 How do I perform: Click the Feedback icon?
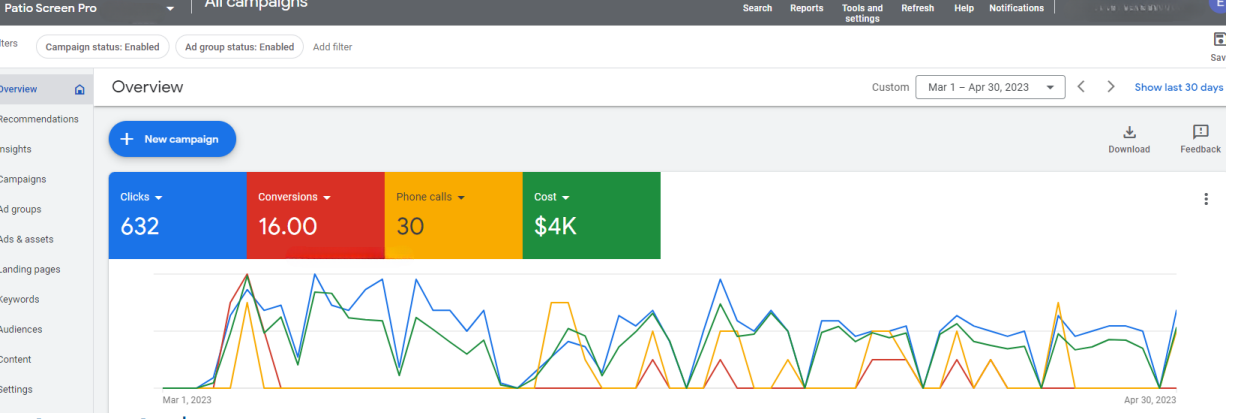click(1201, 132)
